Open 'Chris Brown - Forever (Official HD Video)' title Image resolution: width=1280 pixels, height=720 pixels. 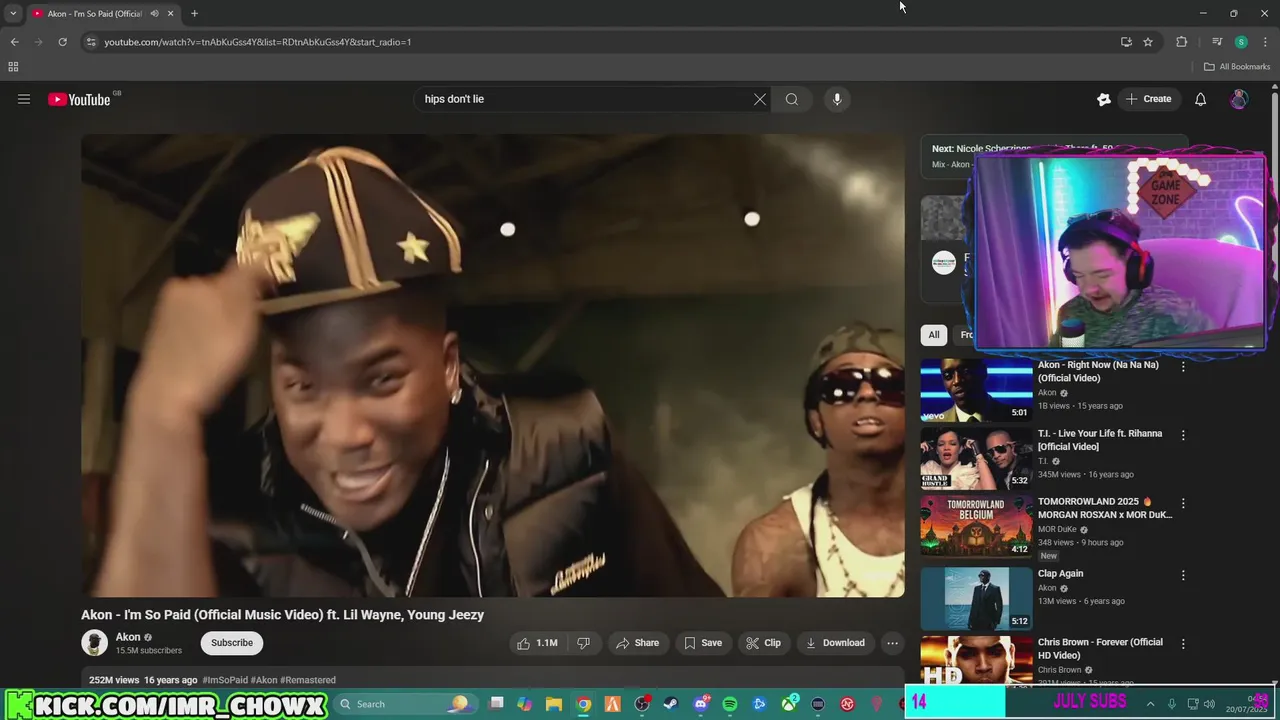pyautogui.click(x=1100, y=649)
